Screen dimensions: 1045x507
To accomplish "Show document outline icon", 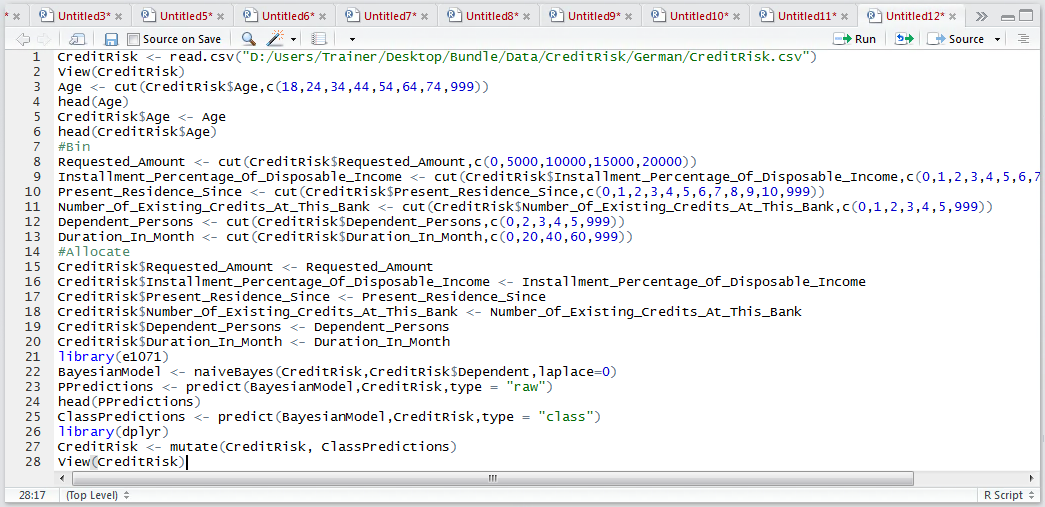I will pyautogui.click(x=1023, y=39).
